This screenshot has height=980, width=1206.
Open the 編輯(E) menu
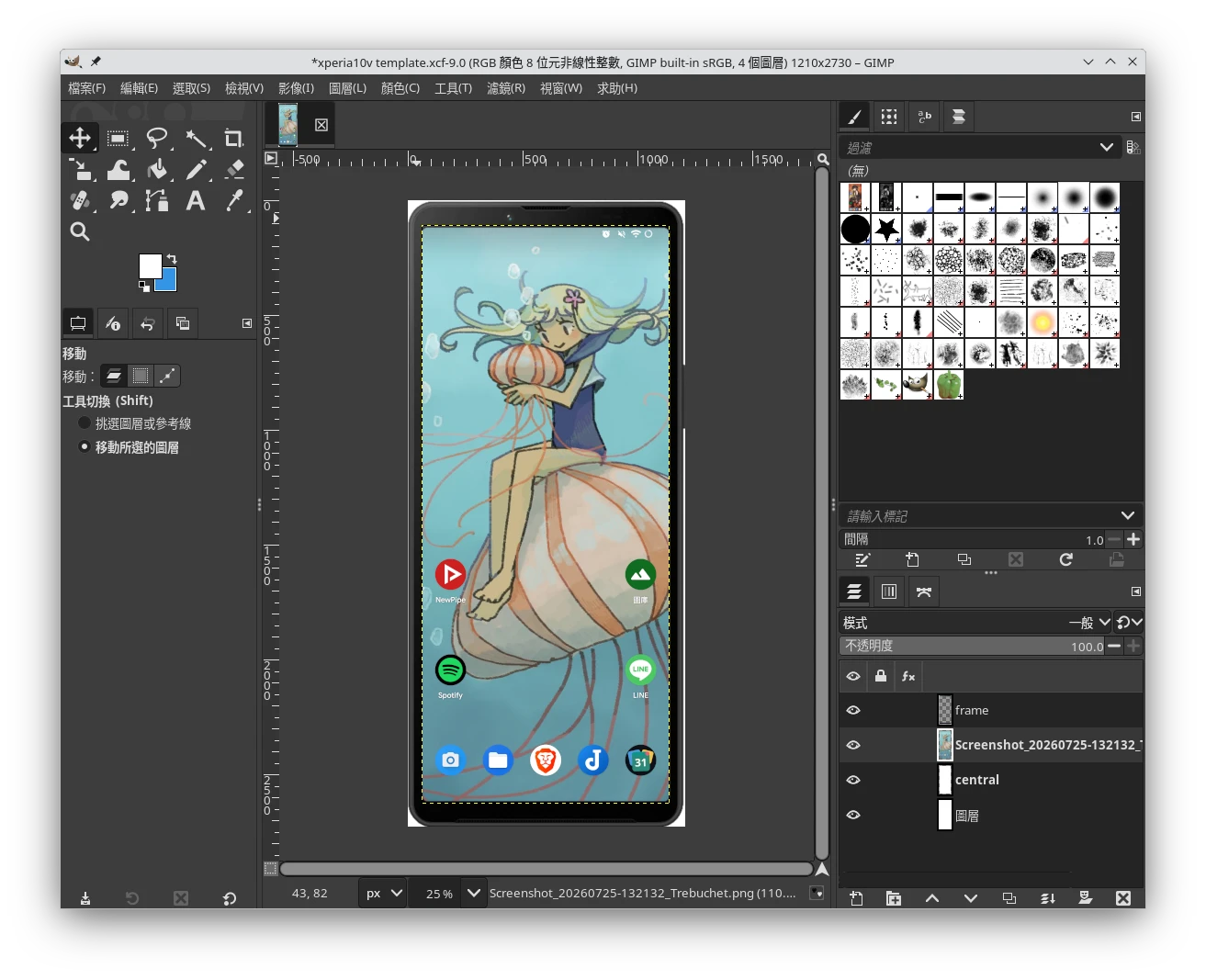point(139,88)
